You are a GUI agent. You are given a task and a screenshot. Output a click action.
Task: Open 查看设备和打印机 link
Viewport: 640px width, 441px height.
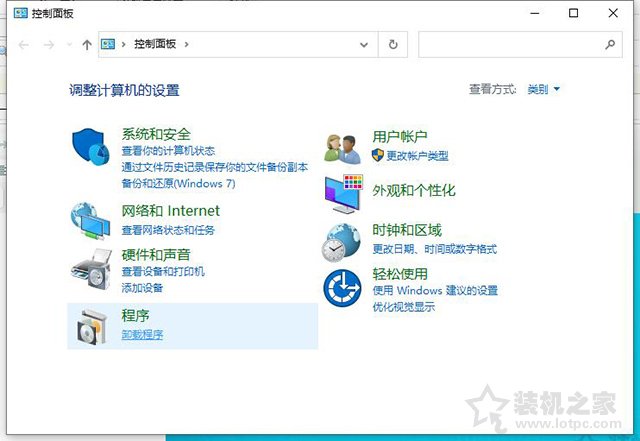click(163, 272)
